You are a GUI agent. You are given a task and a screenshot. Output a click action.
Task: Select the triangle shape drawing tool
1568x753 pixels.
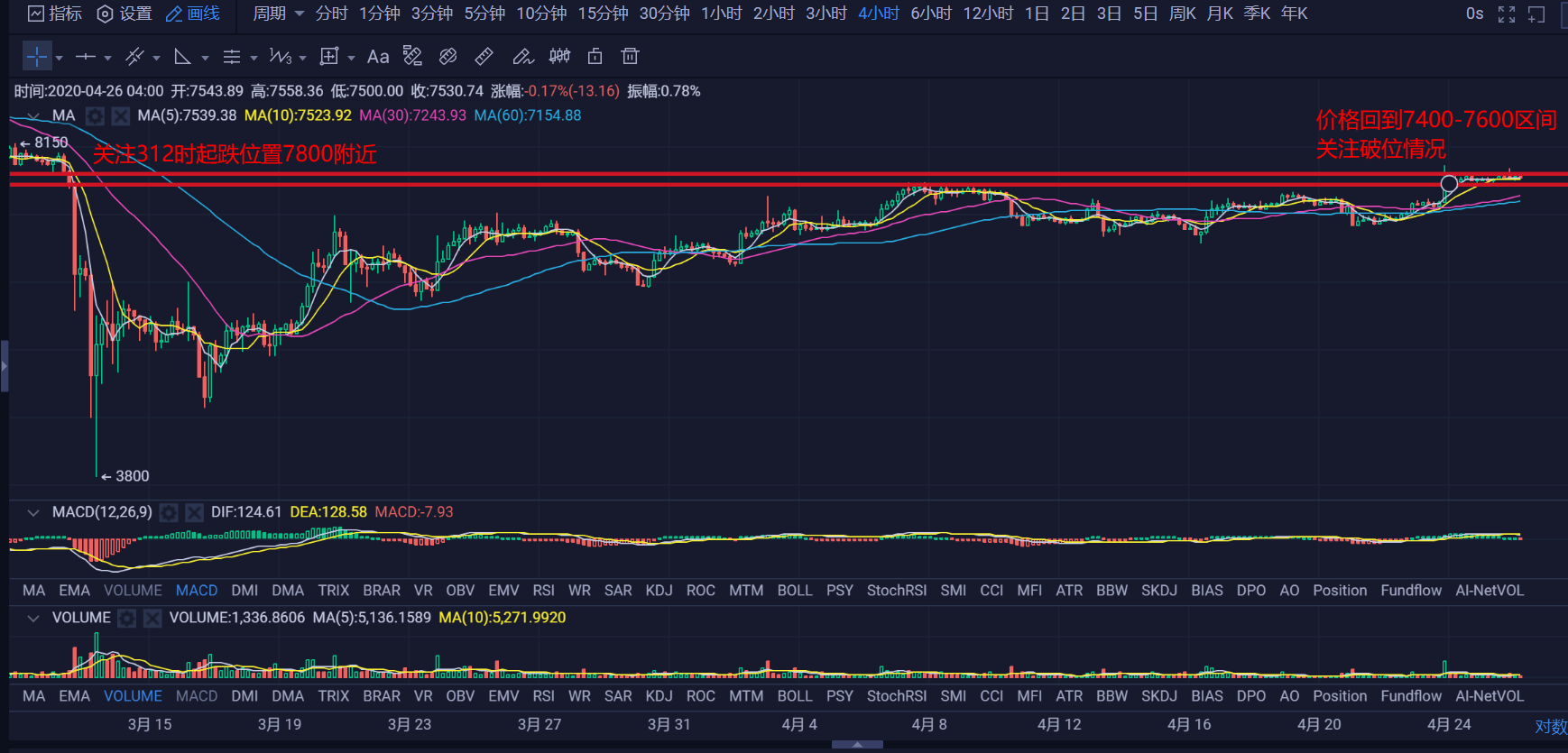[182, 57]
